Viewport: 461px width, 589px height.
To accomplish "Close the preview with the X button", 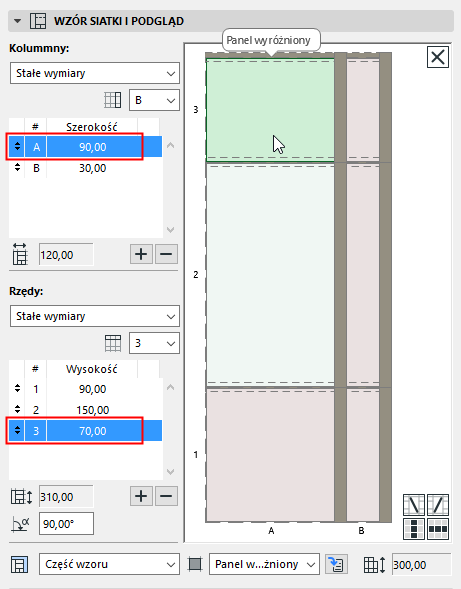I will [x=438, y=57].
